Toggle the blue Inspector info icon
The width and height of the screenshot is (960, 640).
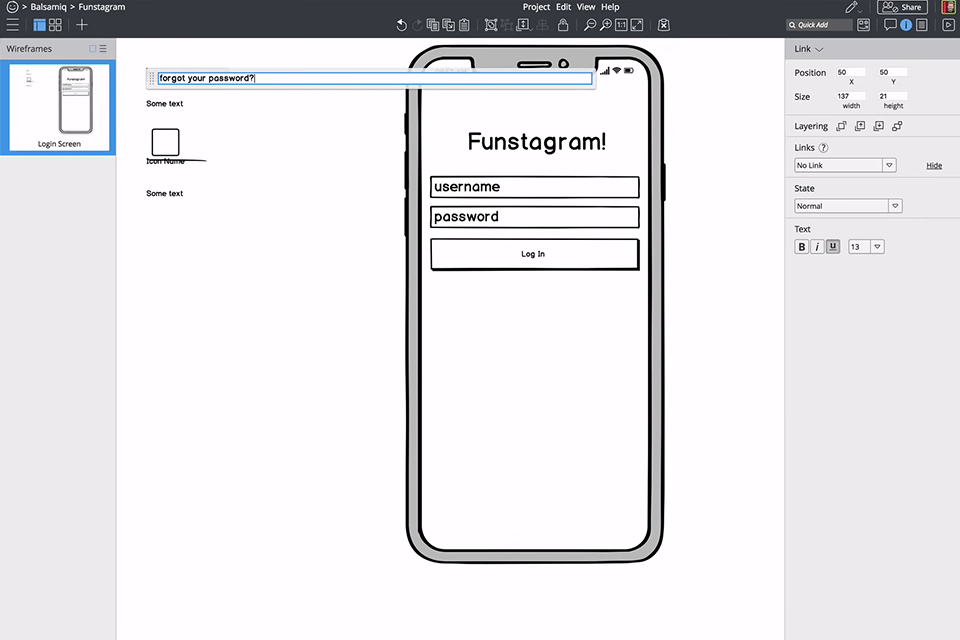(x=906, y=25)
